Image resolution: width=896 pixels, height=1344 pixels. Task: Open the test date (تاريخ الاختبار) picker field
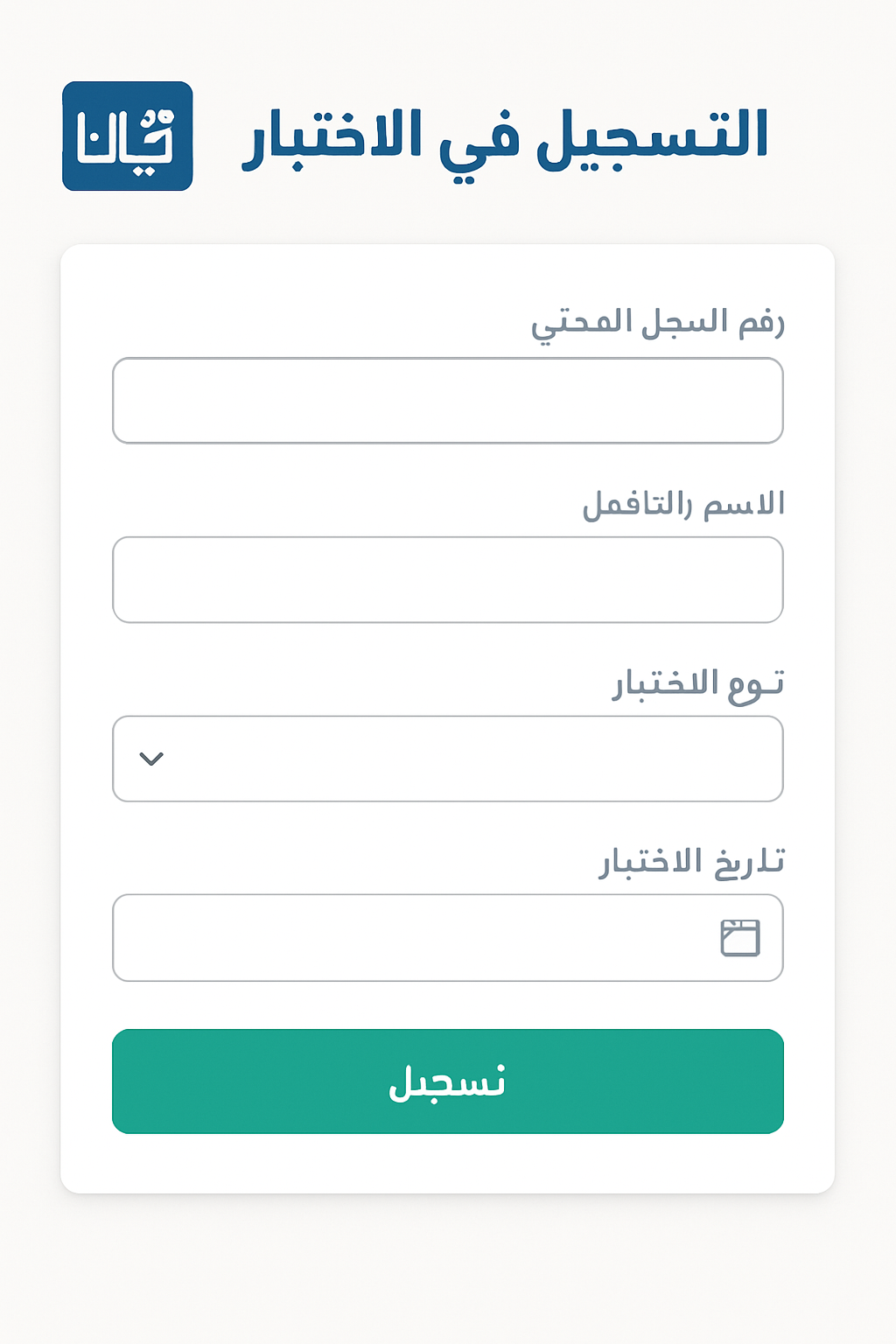click(448, 938)
